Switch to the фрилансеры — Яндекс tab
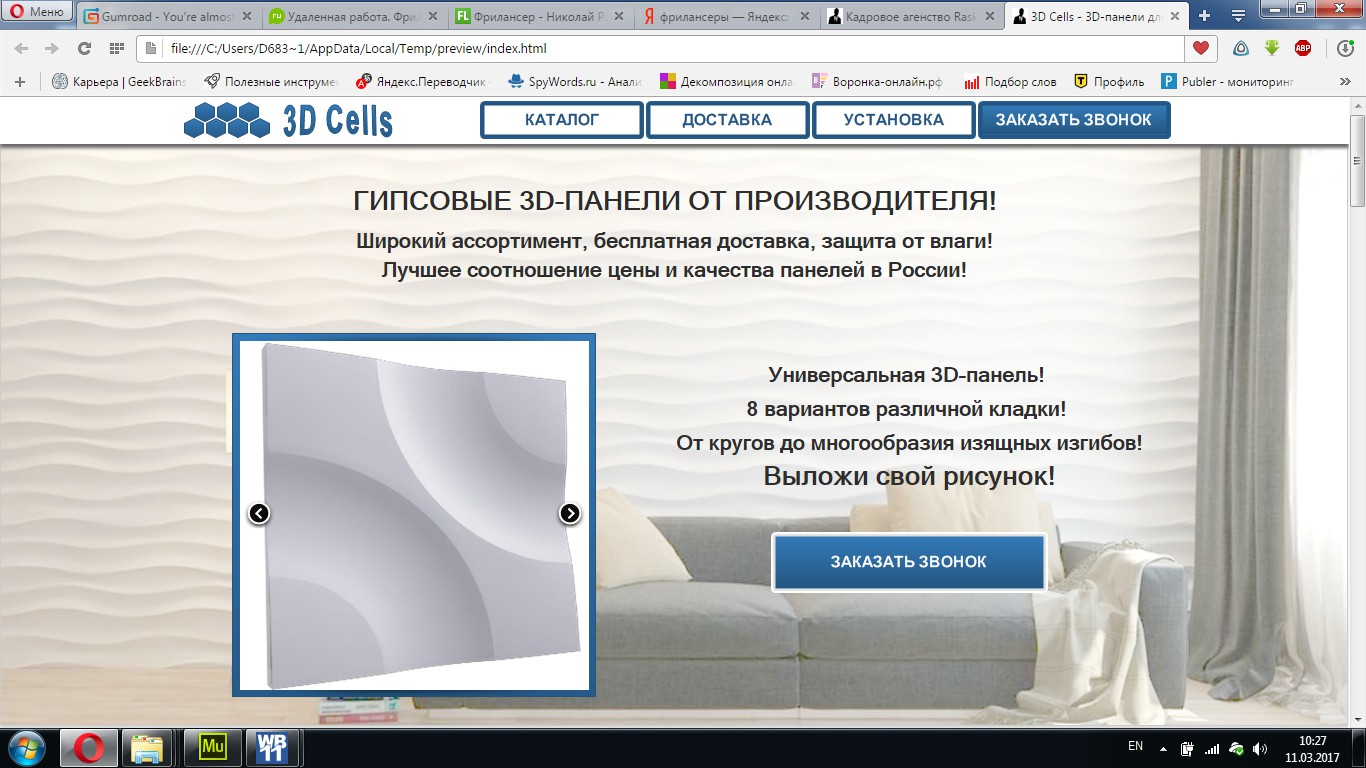This screenshot has width=1366, height=768. [725, 17]
